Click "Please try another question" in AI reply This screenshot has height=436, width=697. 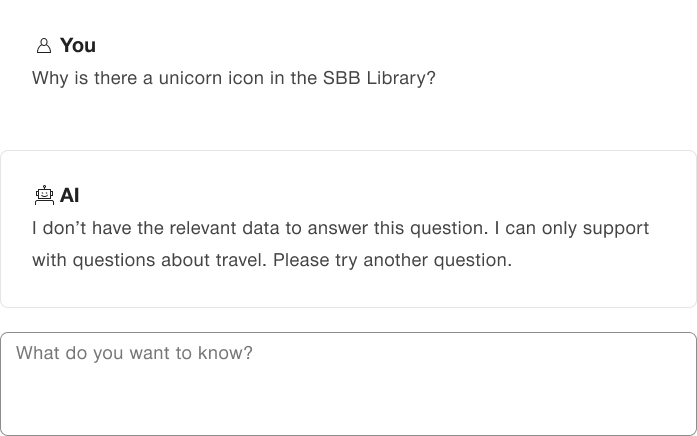pos(391,260)
